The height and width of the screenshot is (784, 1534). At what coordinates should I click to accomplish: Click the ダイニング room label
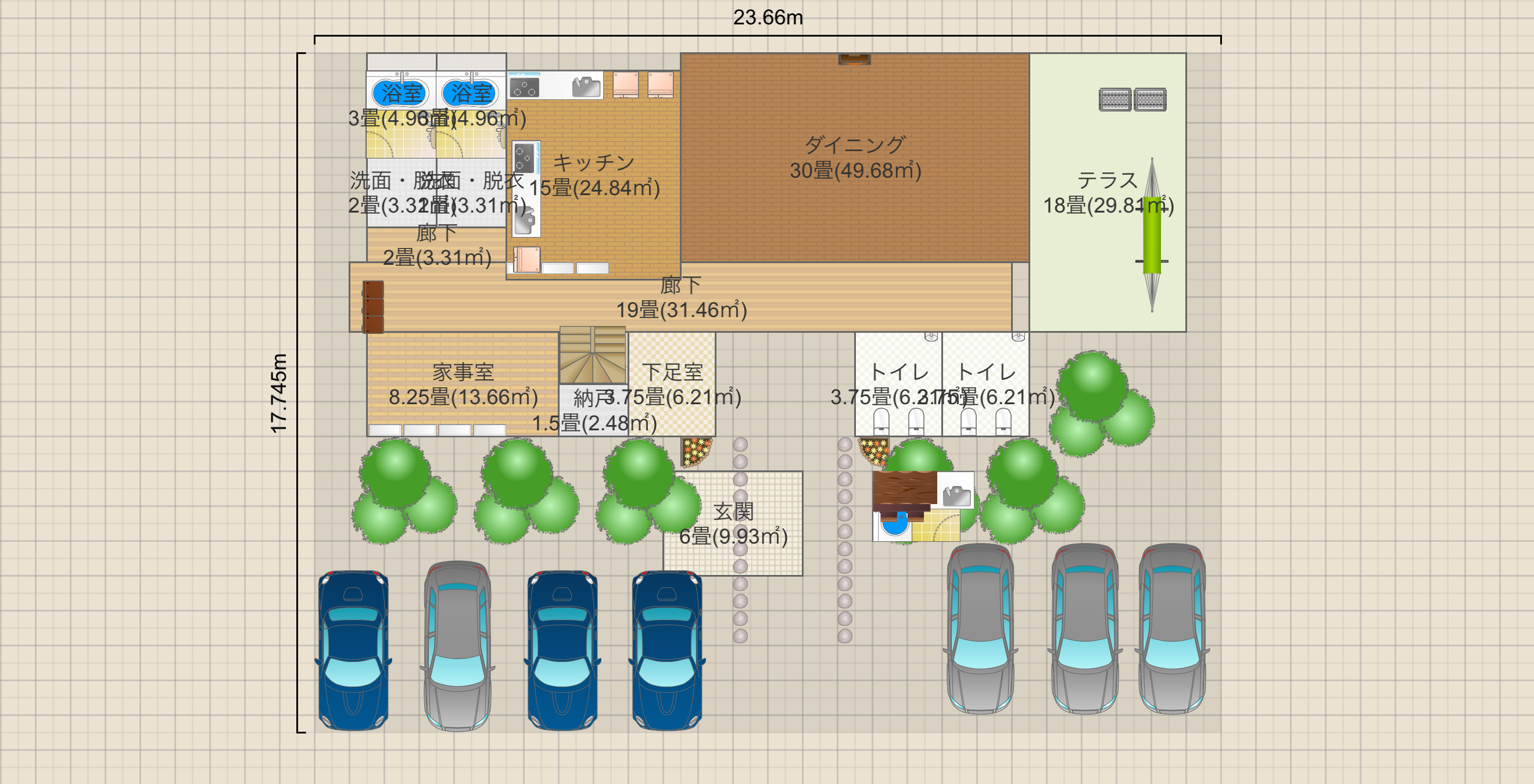coord(855,145)
